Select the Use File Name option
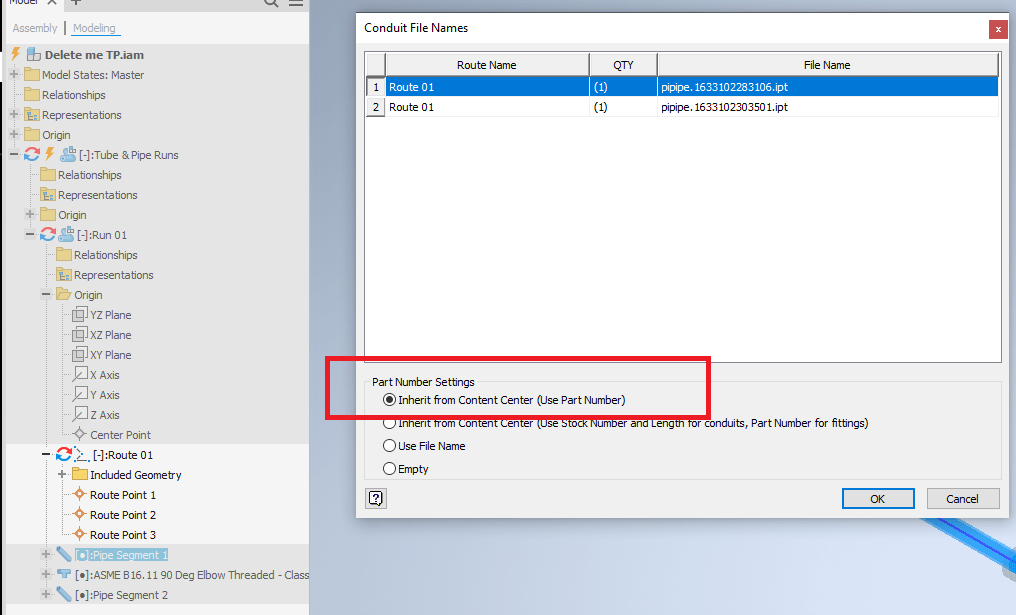The image size is (1016, 615). [x=390, y=445]
